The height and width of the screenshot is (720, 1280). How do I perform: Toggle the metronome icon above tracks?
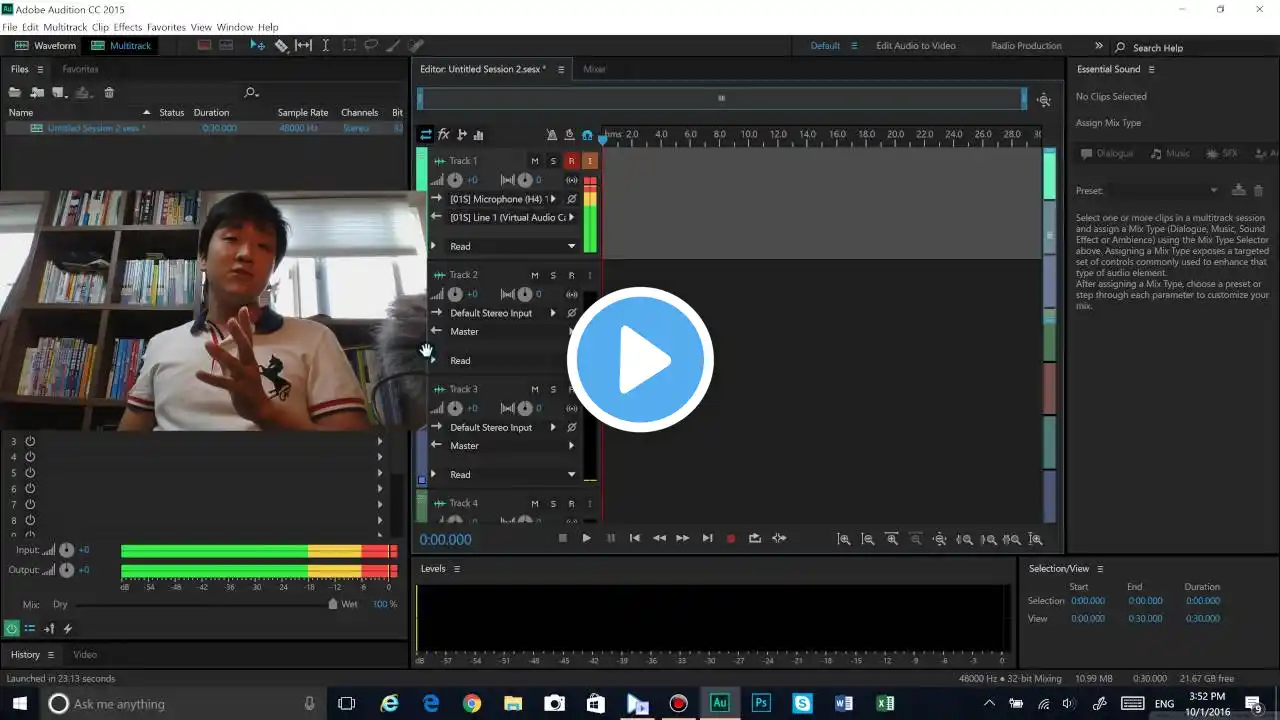(x=551, y=134)
